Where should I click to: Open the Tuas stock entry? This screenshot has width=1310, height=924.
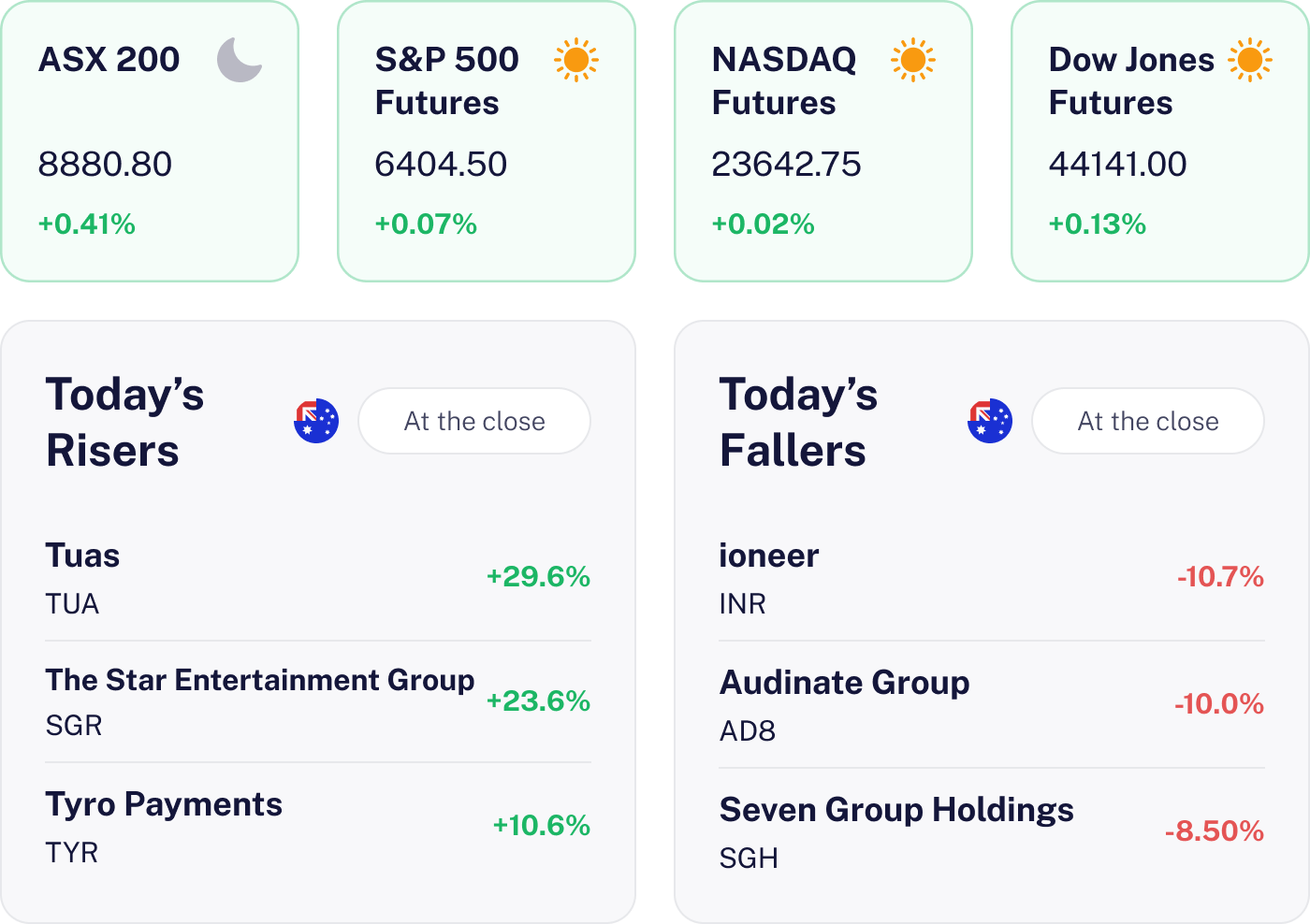pos(83,556)
